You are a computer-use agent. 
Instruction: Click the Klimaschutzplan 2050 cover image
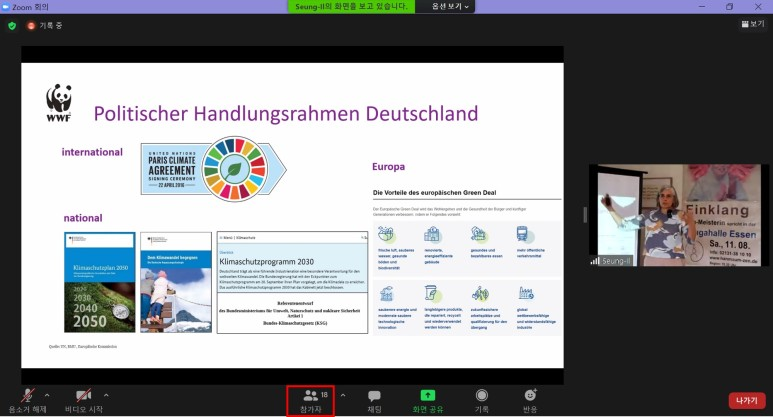100,282
